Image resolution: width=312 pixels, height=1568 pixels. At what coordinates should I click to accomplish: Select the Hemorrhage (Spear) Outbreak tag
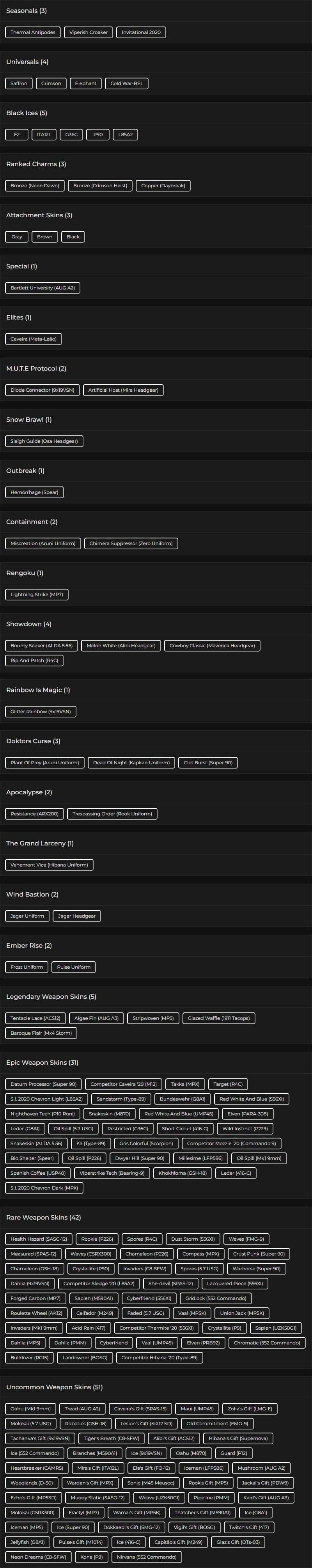[x=34, y=492]
